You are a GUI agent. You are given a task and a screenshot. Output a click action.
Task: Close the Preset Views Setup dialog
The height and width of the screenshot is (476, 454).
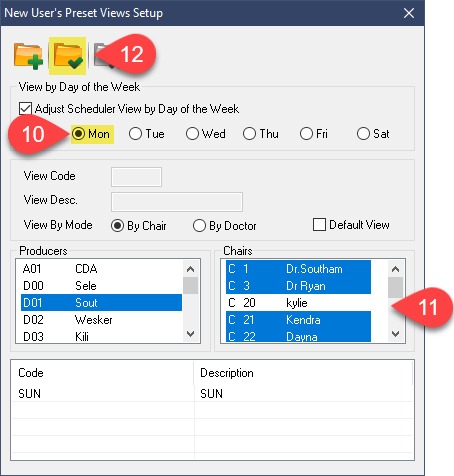point(409,13)
